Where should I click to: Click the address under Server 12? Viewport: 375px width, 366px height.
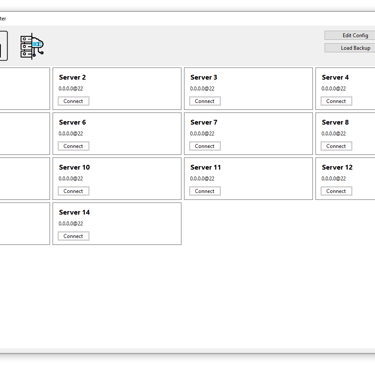click(x=333, y=179)
